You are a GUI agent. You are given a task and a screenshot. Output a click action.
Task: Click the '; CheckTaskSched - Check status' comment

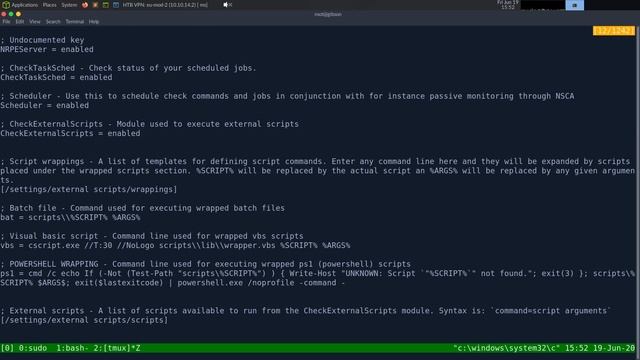[x=128, y=68]
